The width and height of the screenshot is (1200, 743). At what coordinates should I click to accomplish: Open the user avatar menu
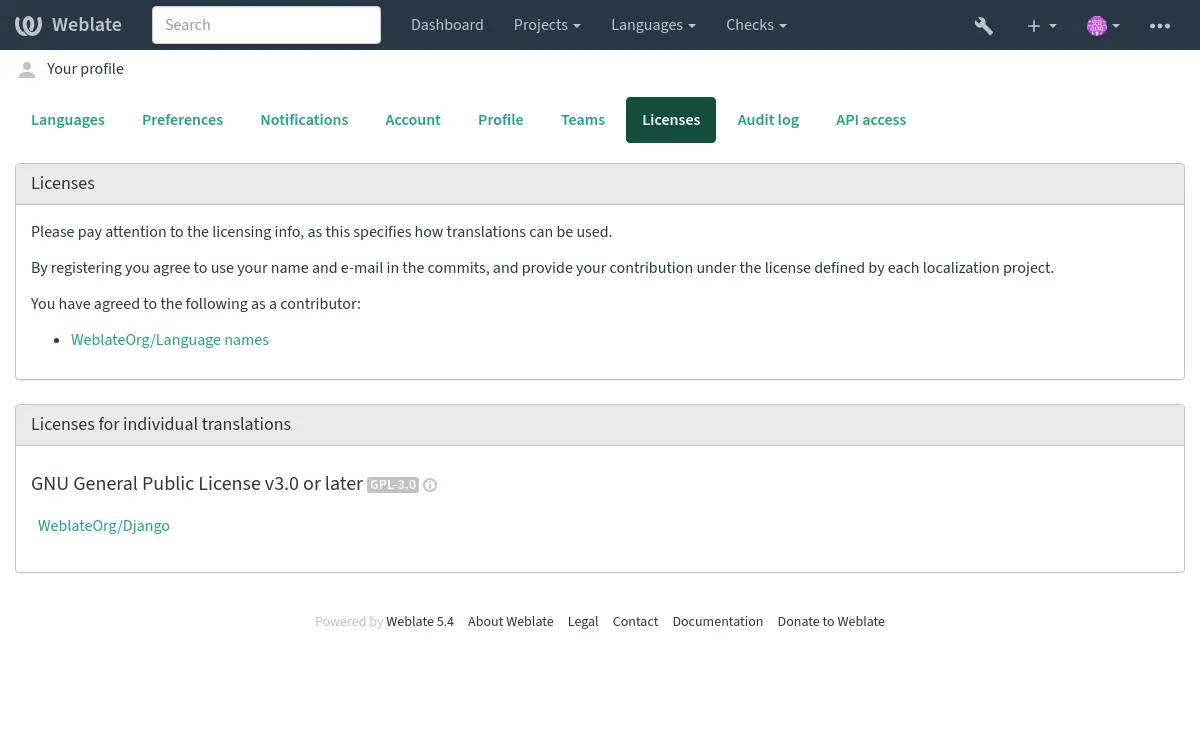1103,25
